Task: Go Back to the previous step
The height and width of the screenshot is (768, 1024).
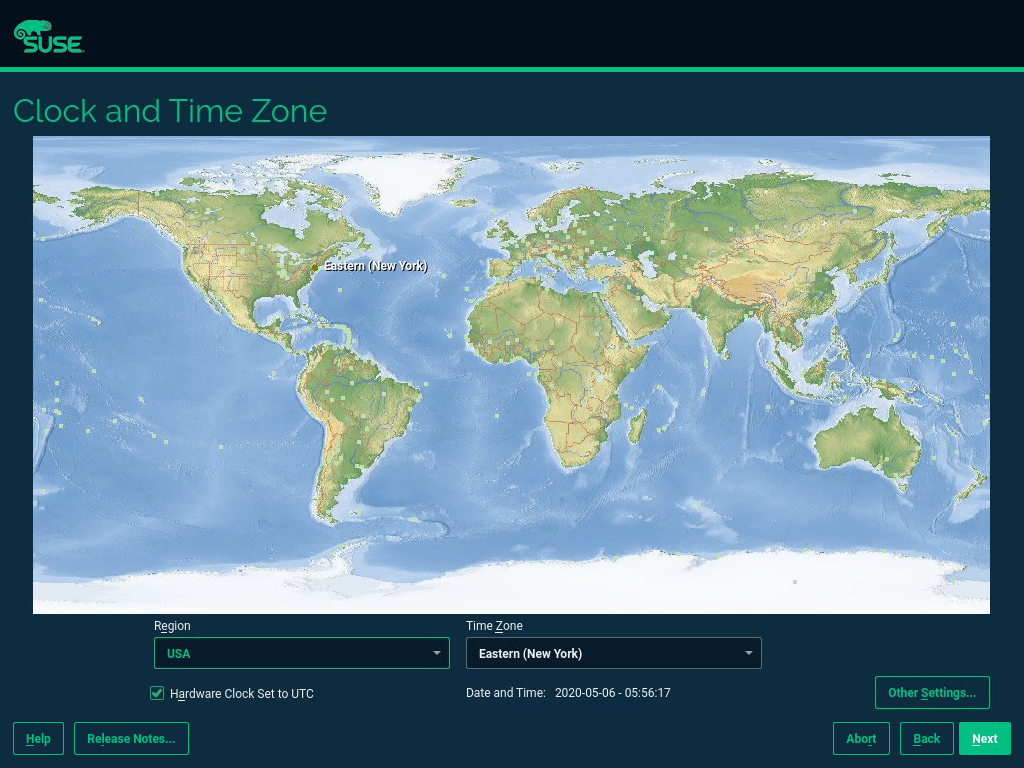Action: pos(926,739)
